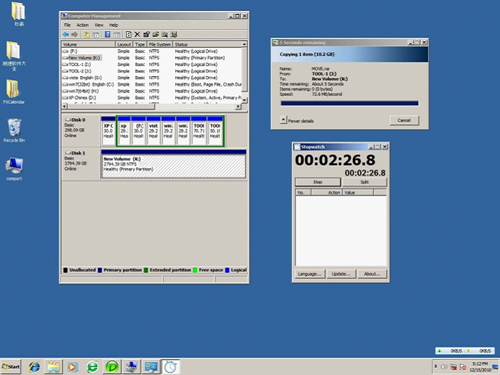Click the volume list scroll up arrow
This screenshot has height=375, width=500.
coord(244,44)
